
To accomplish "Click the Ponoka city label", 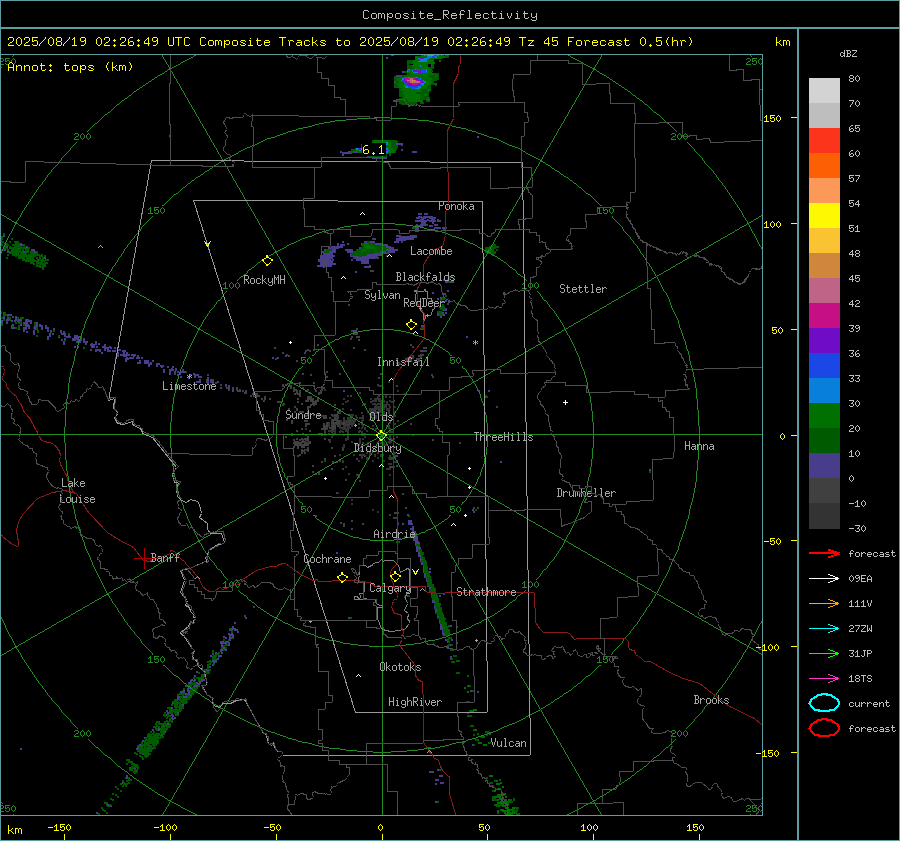I will (456, 206).
